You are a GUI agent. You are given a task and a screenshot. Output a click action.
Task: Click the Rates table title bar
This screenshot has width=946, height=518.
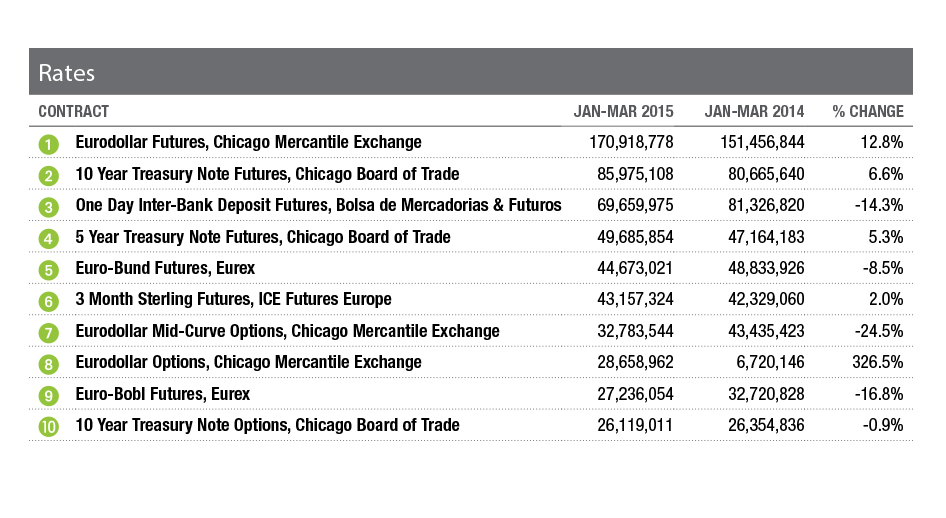[471, 73]
